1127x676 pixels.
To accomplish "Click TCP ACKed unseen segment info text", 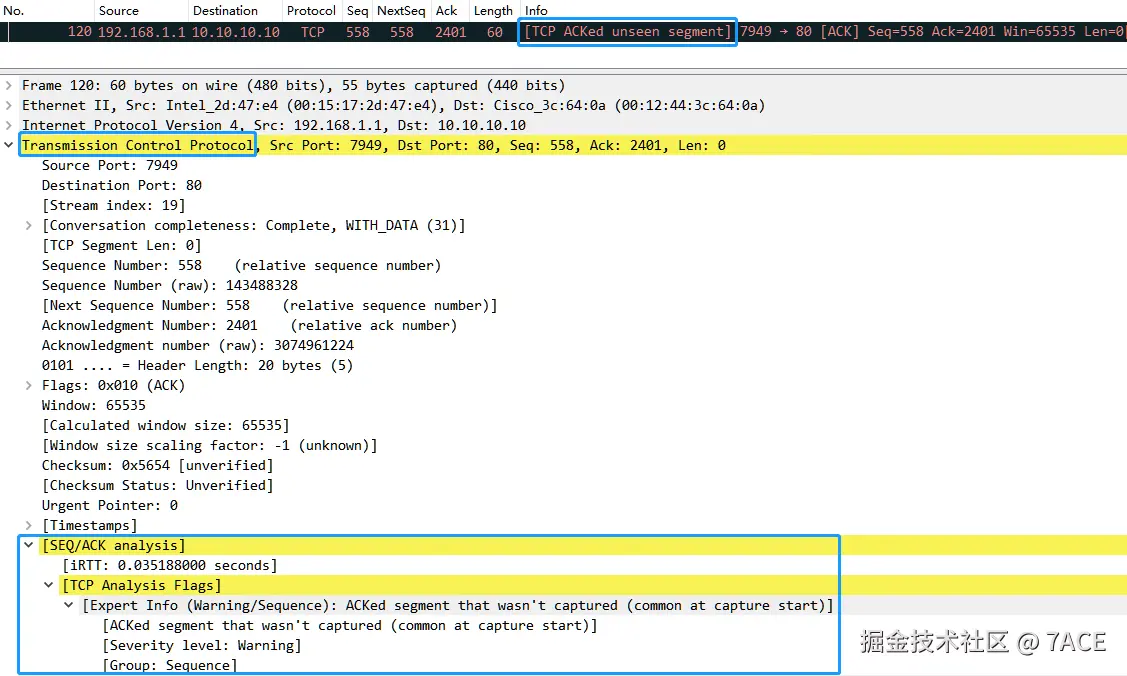I will click(x=627, y=32).
